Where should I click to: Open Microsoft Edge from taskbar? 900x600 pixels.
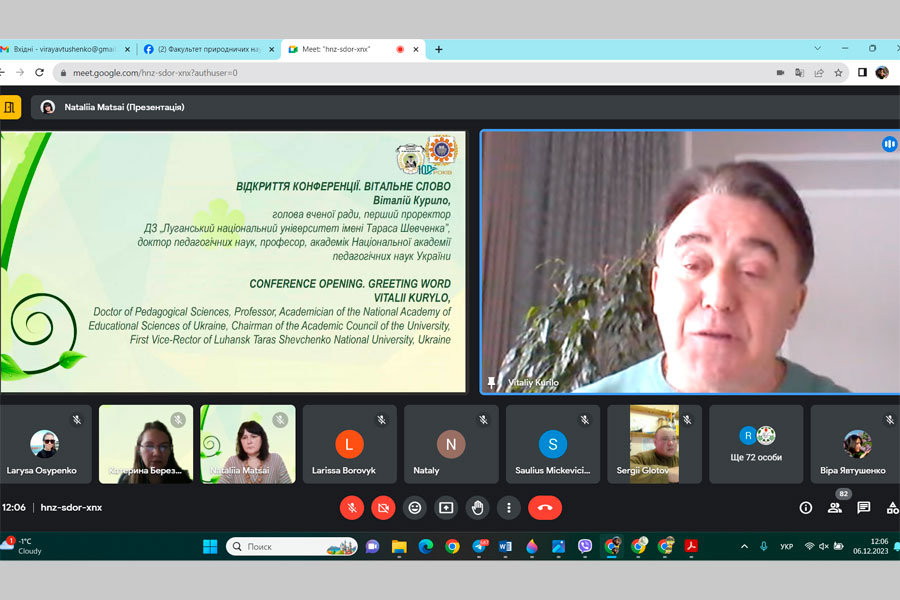click(425, 547)
